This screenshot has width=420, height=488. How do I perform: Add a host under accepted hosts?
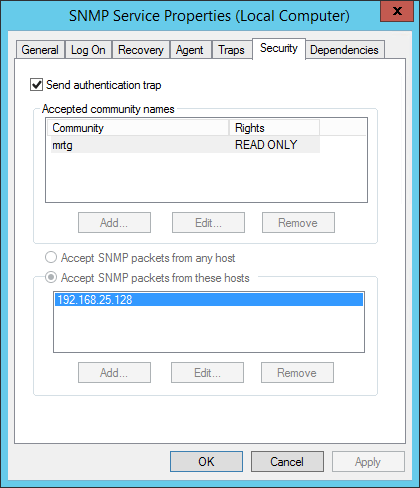114,372
